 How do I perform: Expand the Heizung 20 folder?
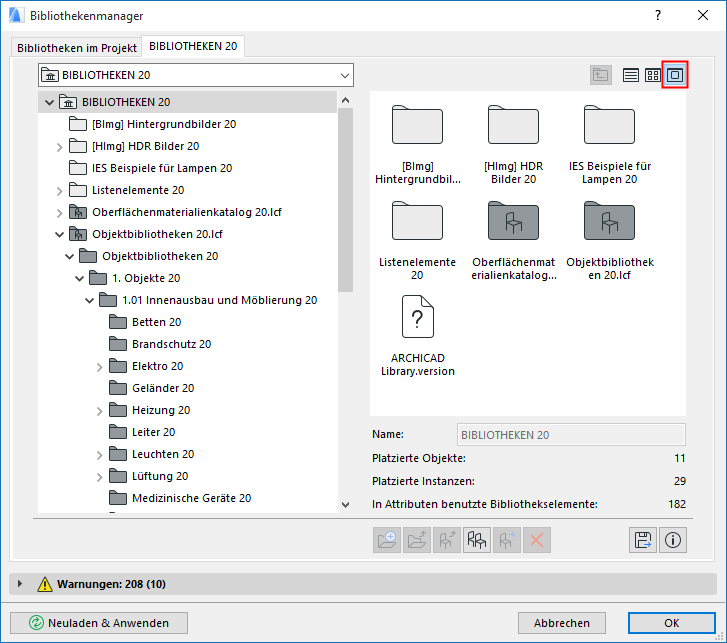coord(99,411)
